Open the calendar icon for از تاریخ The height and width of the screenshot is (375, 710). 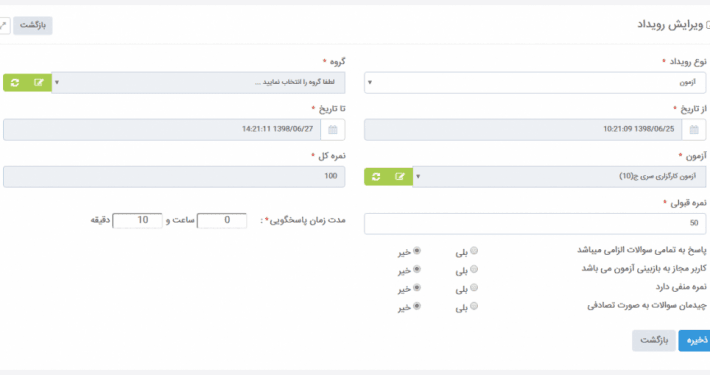pyautogui.click(x=694, y=130)
